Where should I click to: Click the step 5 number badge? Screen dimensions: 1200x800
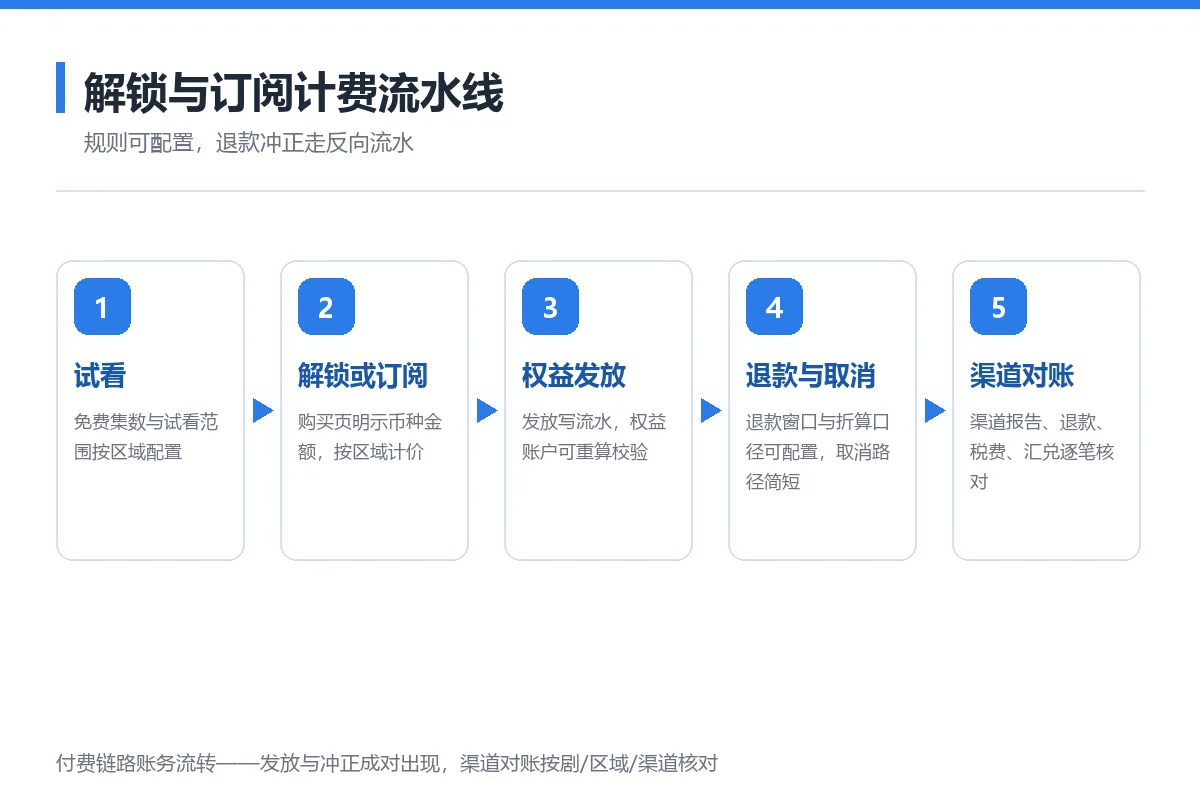point(998,306)
